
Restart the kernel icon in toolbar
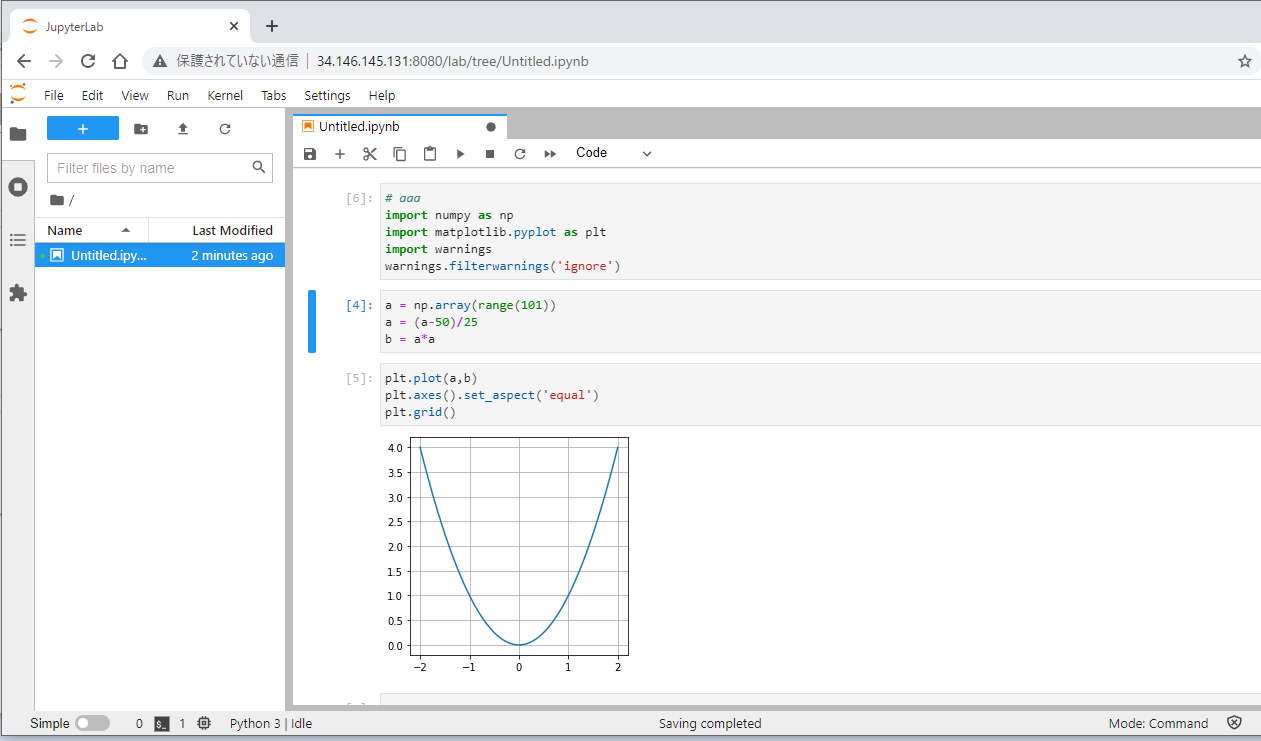[520, 154]
